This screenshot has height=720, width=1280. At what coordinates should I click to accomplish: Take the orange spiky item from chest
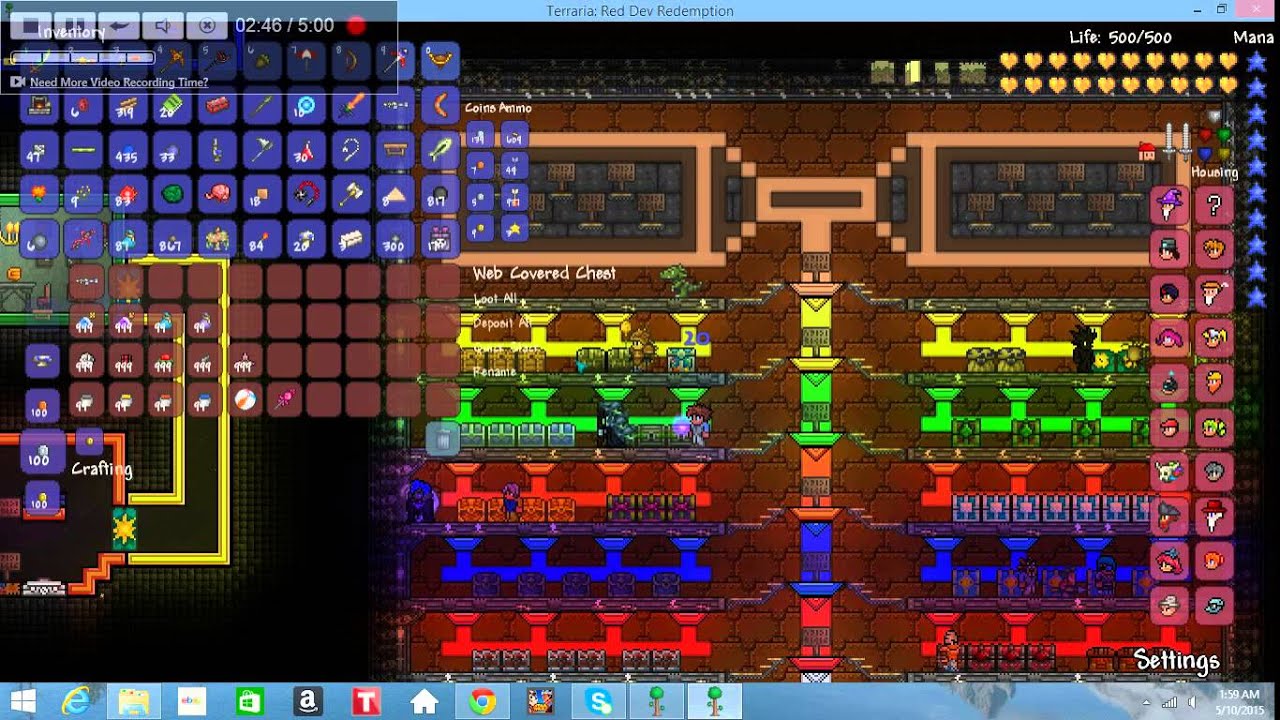[128, 284]
